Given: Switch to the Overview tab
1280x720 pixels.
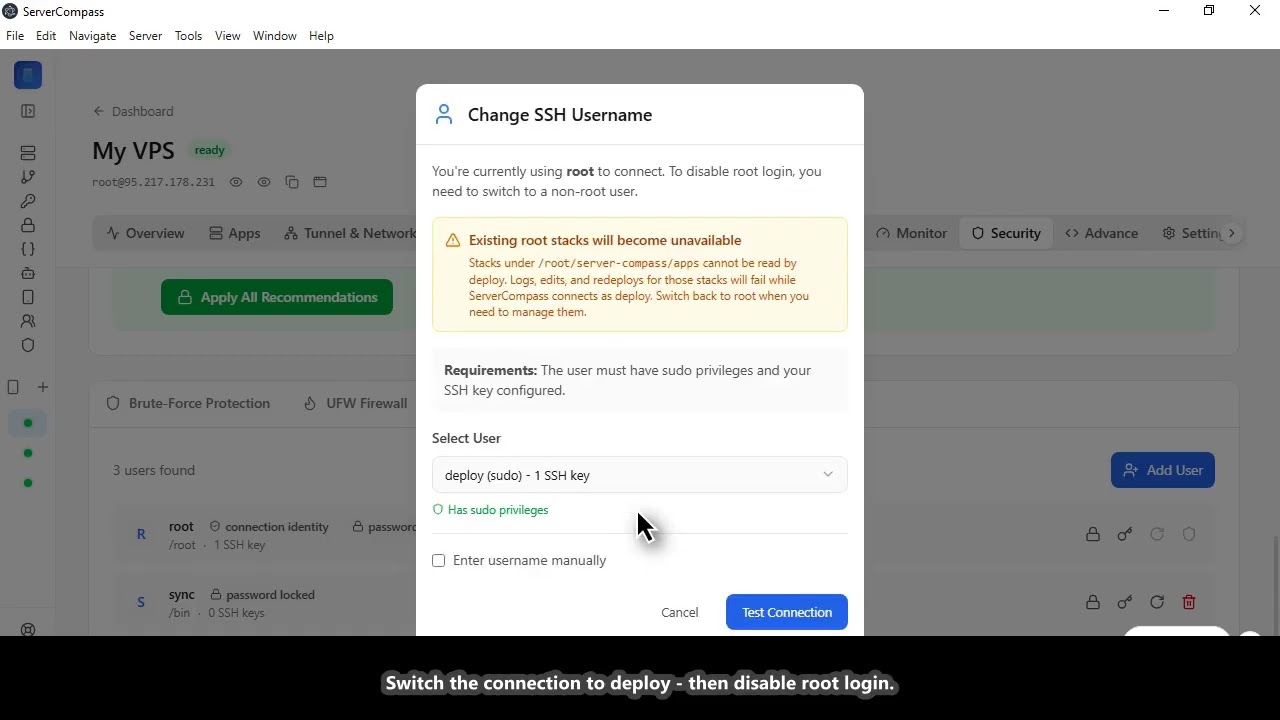Looking at the screenshot, I should click(x=145, y=233).
